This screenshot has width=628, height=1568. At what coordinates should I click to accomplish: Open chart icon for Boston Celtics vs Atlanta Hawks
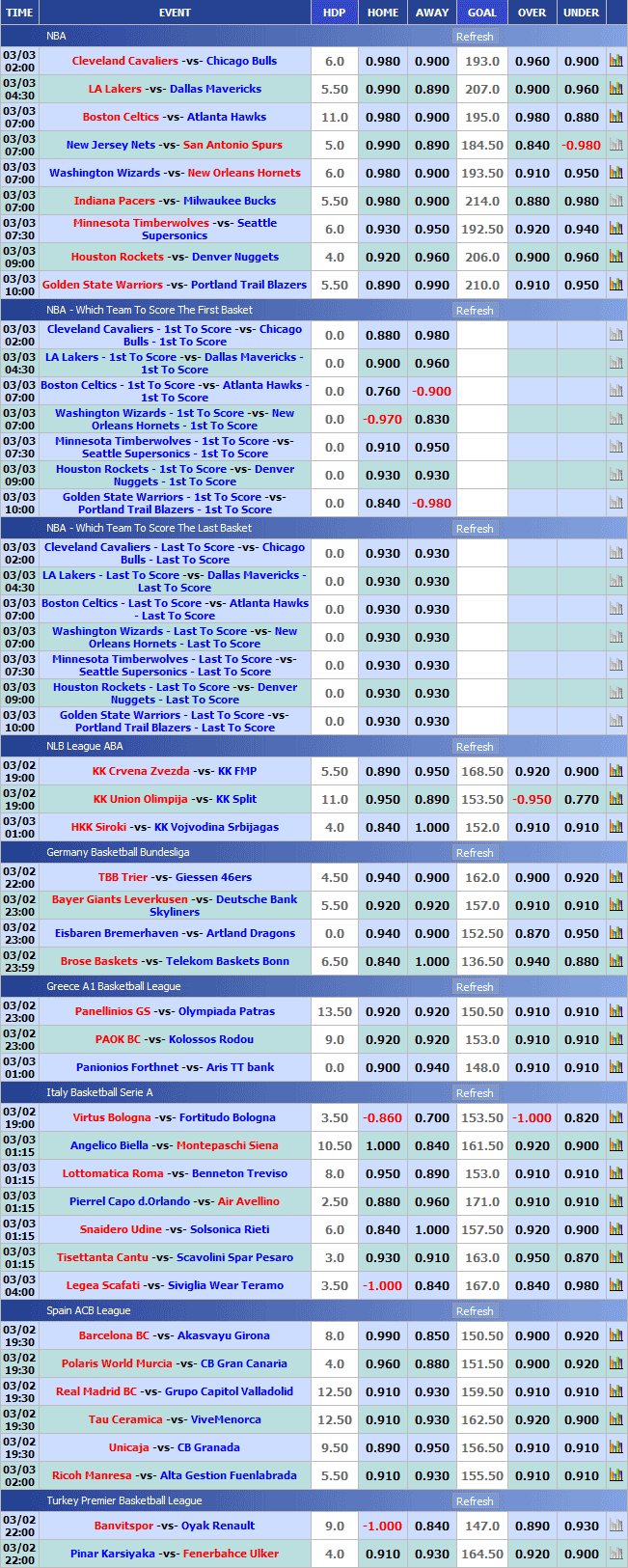615,117
